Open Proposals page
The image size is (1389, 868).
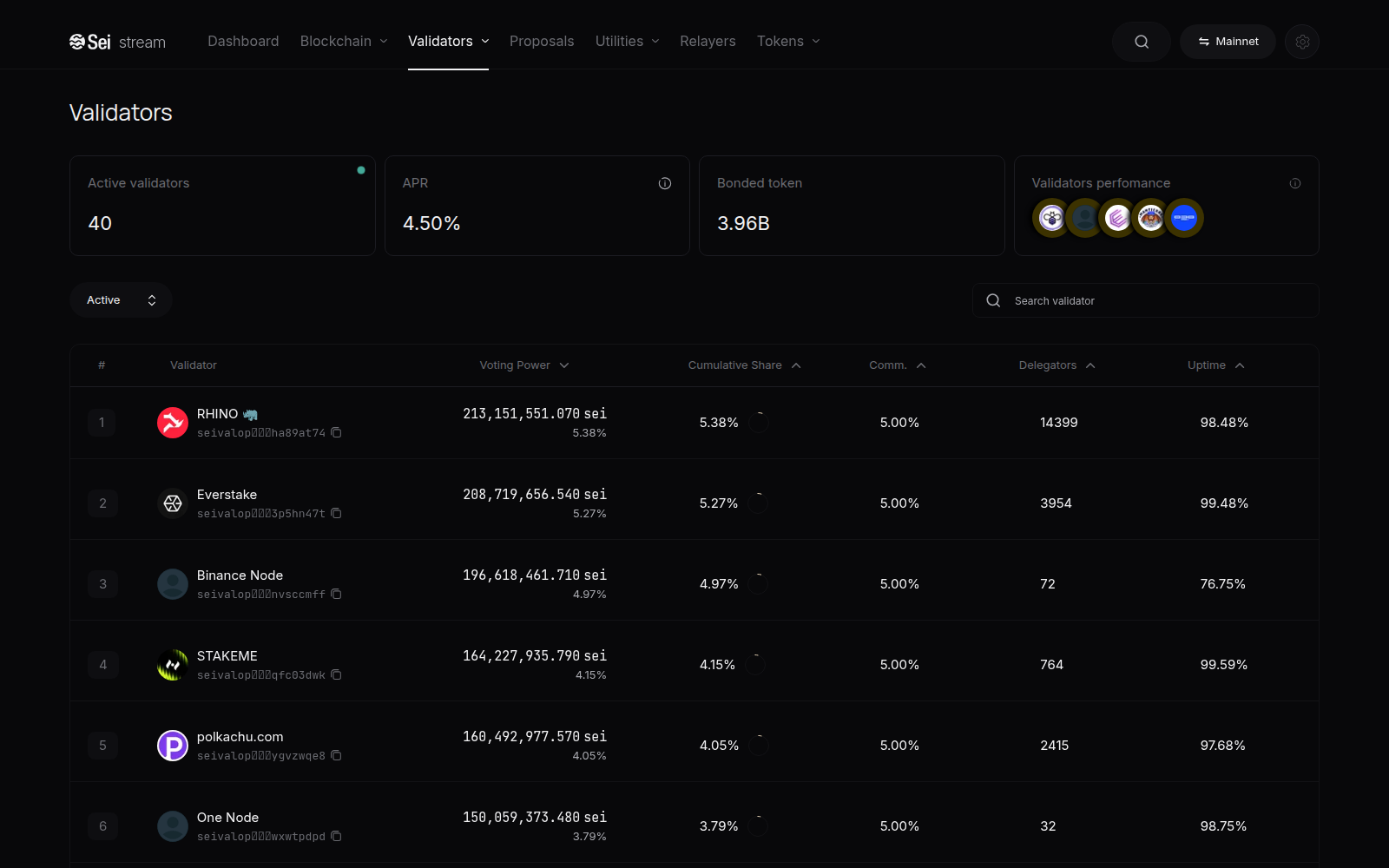point(542,42)
